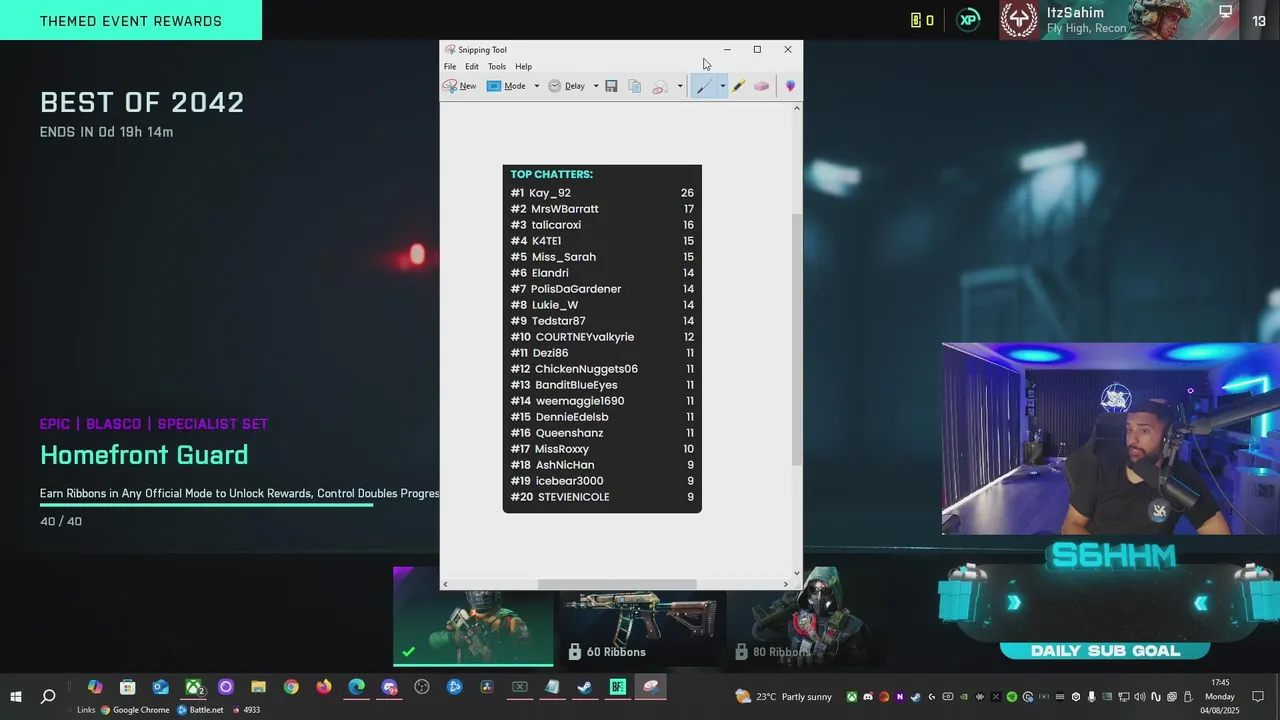Viewport: 1280px width, 720px height.
Task: Open the Xbox app from the taskbar
Action: tap(193, 687)
